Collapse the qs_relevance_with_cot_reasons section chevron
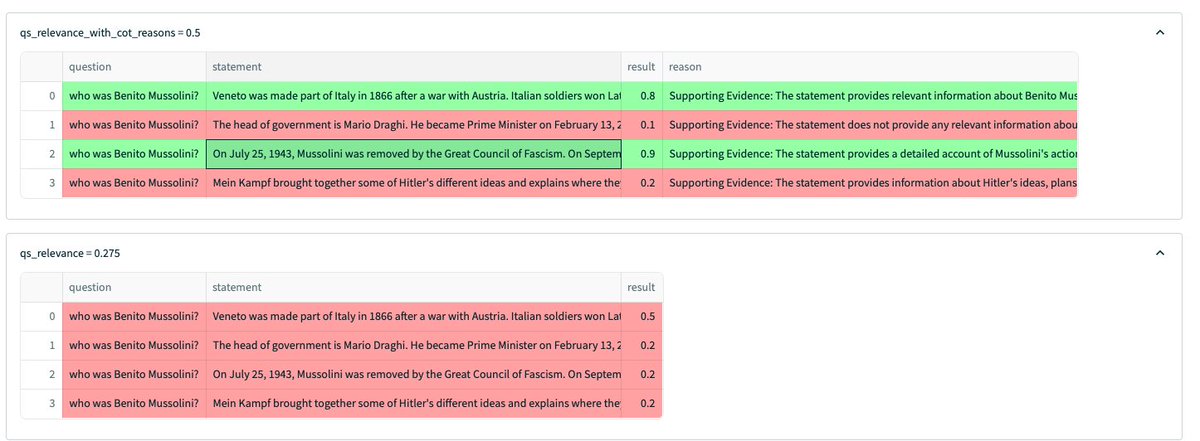The width and height of the screenshot is (1200, 441). click(1160, 33)
